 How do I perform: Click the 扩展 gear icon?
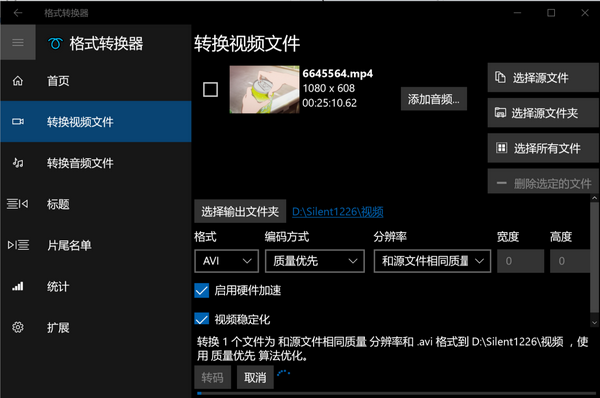point(18,327)
